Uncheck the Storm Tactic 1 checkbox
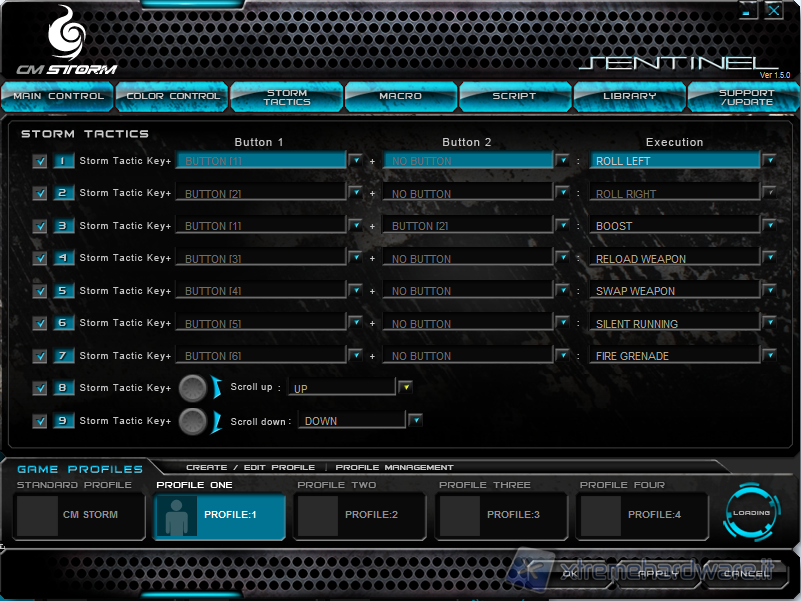 [40, 161]
